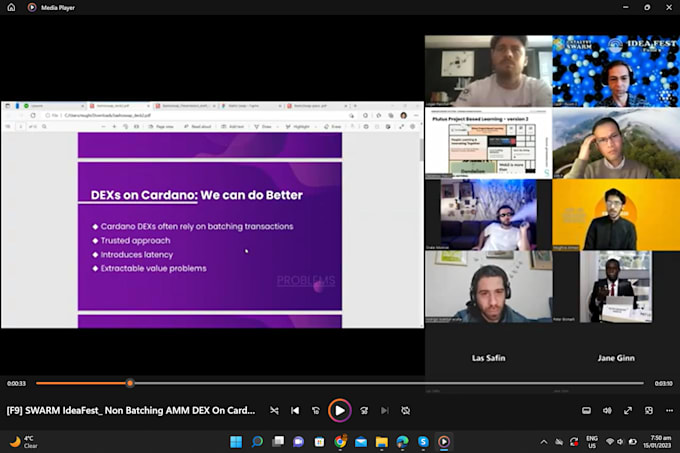The height and width of the screenshot is (453, 680).
Task: Open taskbar Search
Action: [x=257, y=442]
